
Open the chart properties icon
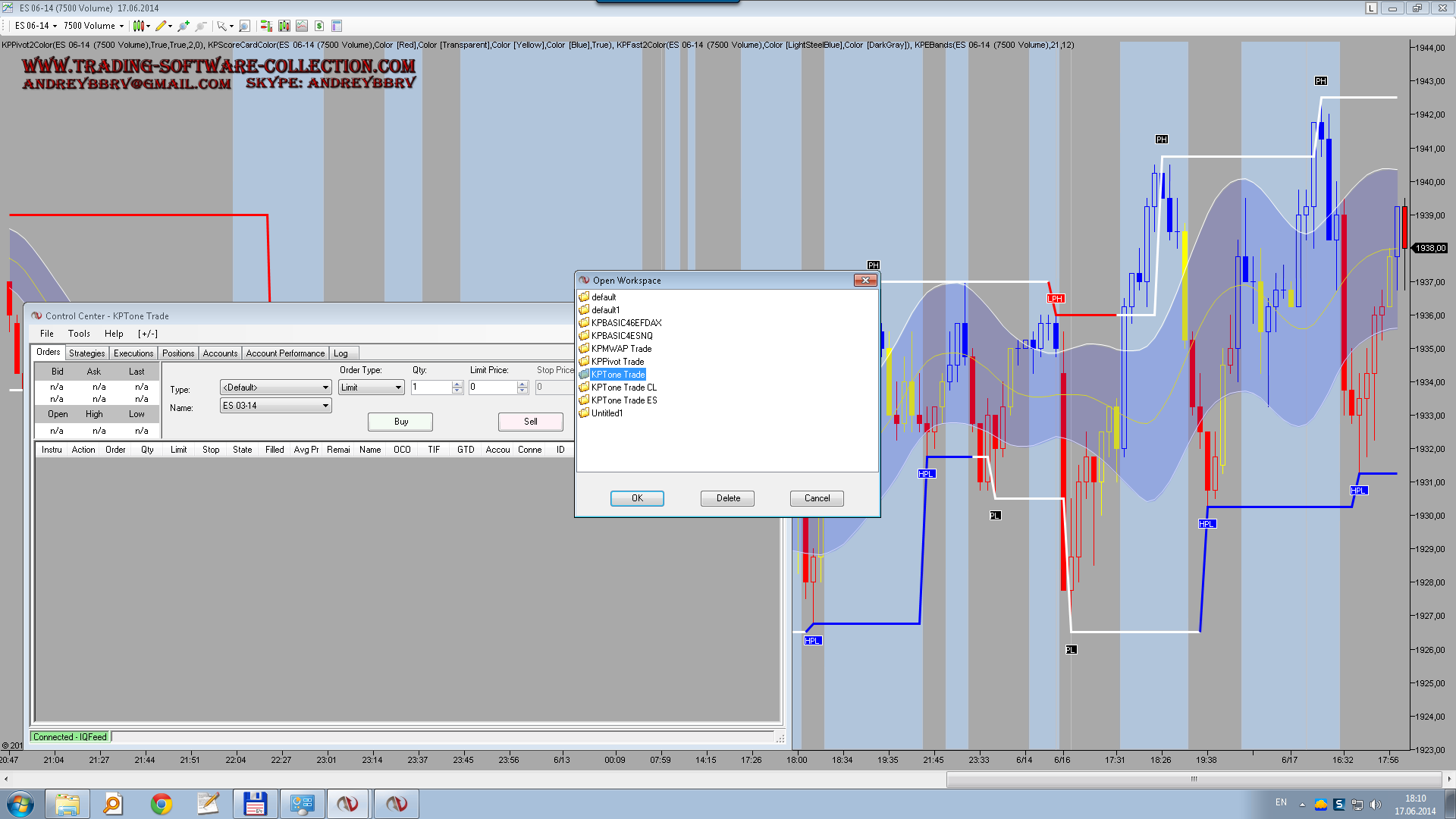337,26
